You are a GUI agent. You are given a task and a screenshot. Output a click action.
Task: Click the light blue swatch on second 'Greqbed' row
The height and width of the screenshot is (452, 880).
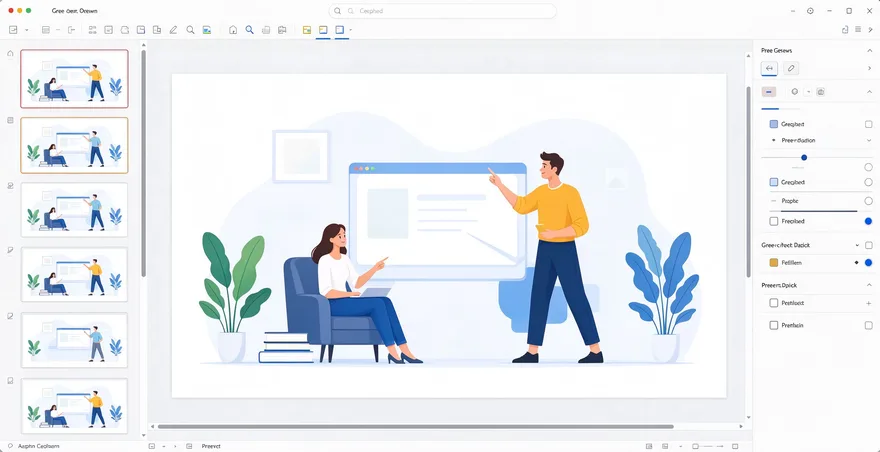[x=773, y=182]
